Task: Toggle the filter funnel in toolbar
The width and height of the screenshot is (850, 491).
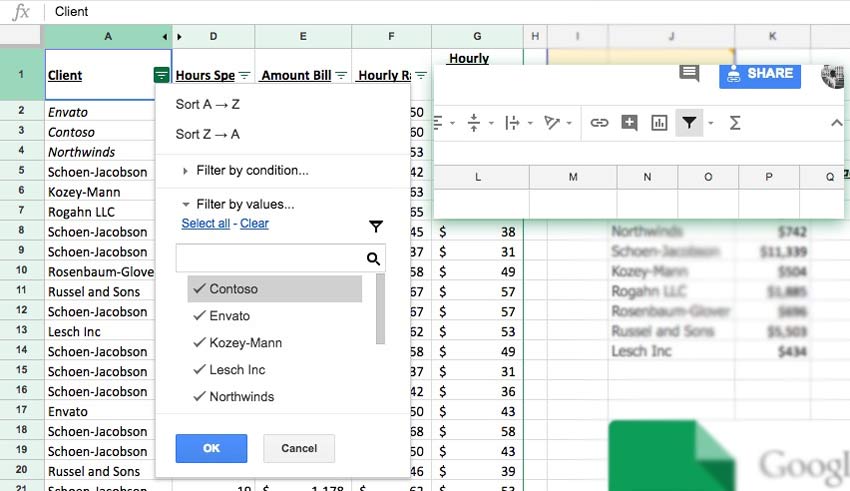Action: point(689,122)
